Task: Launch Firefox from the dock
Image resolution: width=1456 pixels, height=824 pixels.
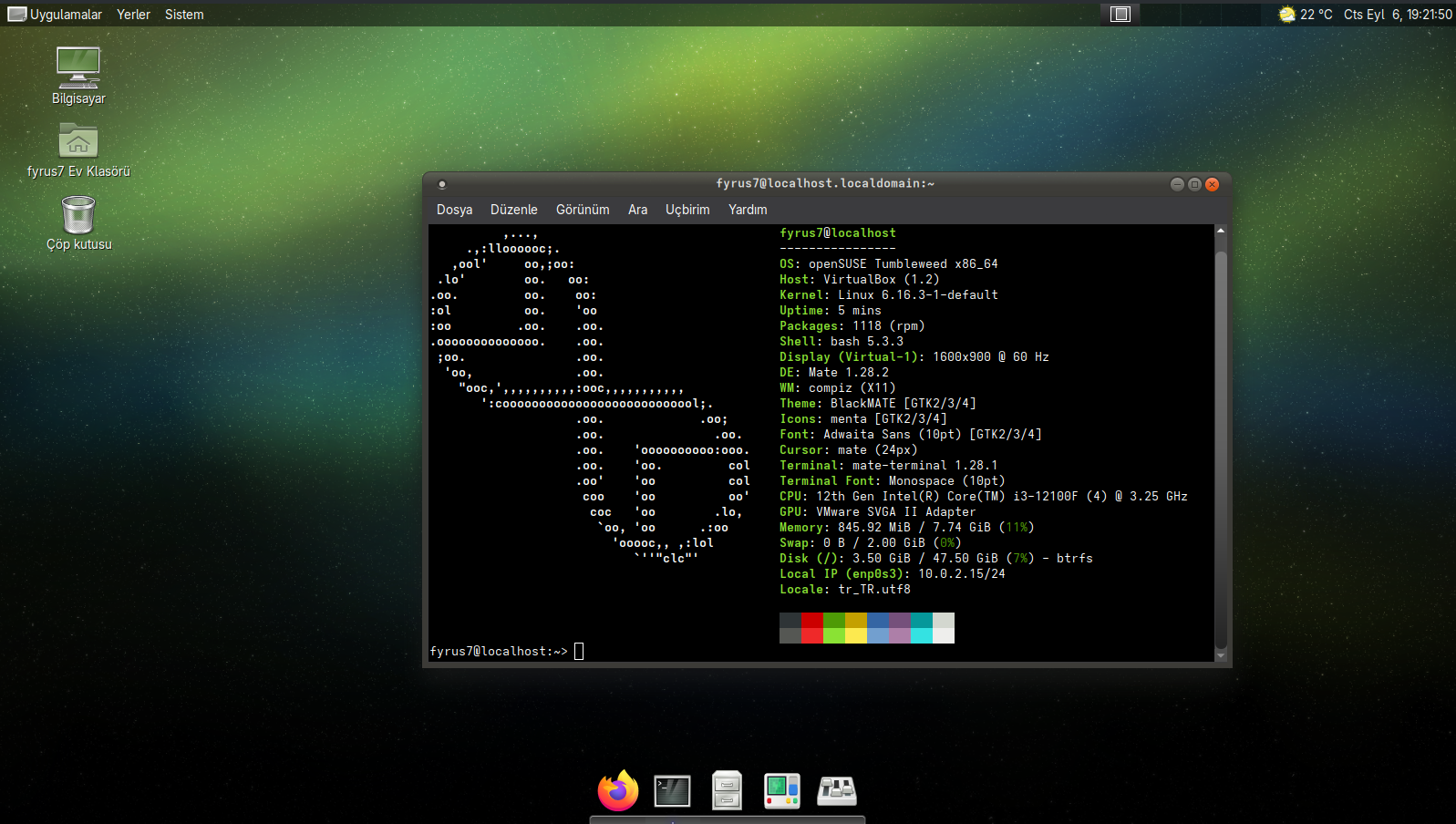Action: point(618,790)
